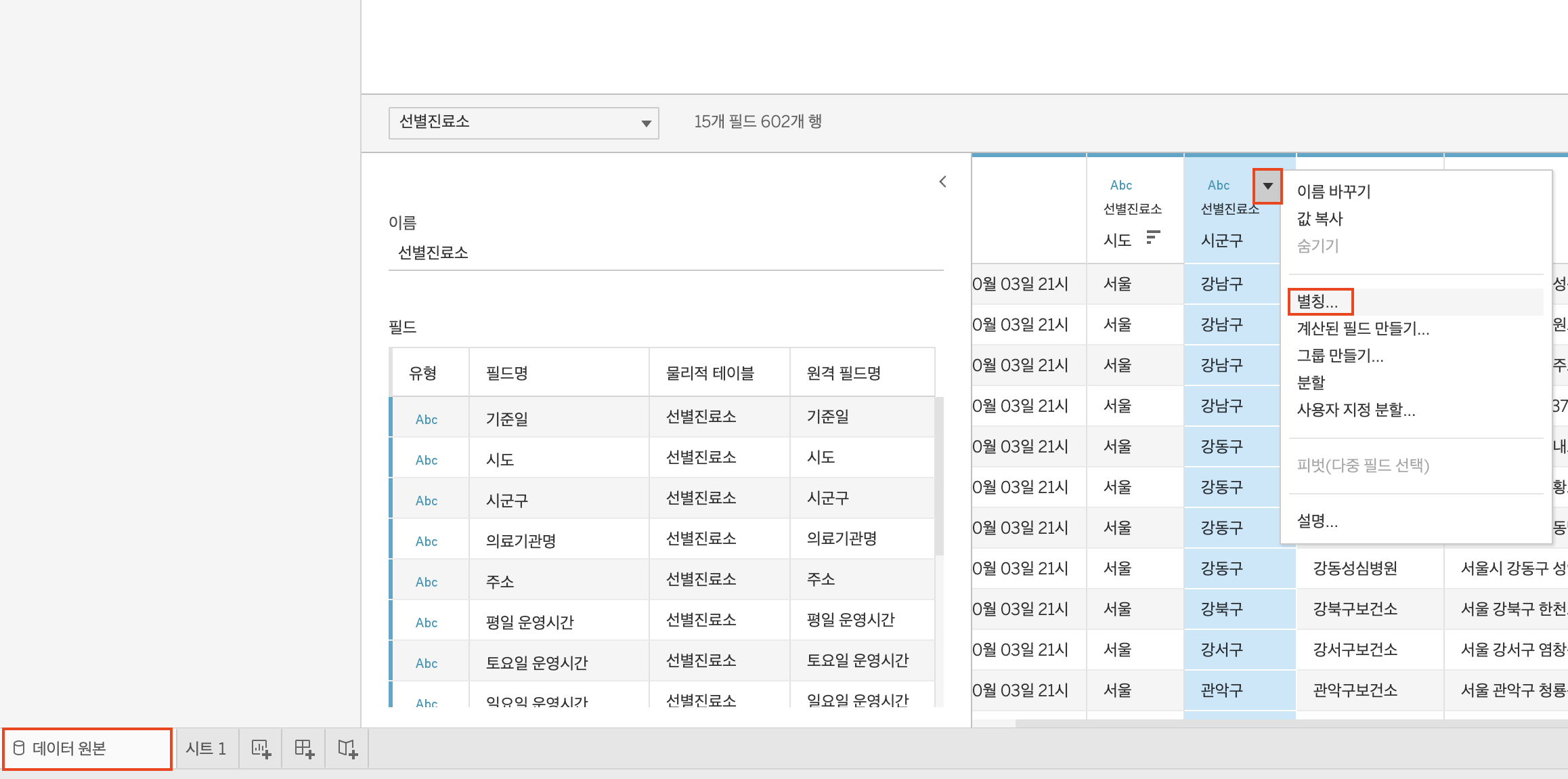Click the sort icon beside 시도 column
Viewport: 1568px width, 779px height.
(x=1153, y=238)
